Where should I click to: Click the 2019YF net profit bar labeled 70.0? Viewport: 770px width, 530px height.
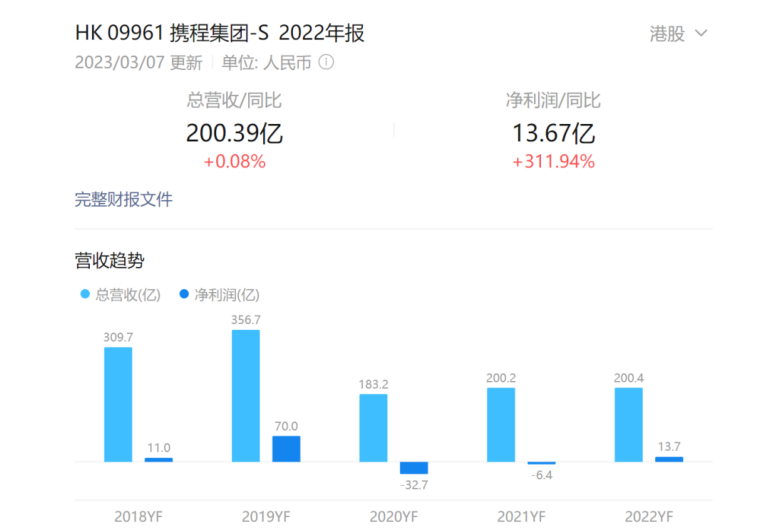pyautogui.click(x=286, y=449)
